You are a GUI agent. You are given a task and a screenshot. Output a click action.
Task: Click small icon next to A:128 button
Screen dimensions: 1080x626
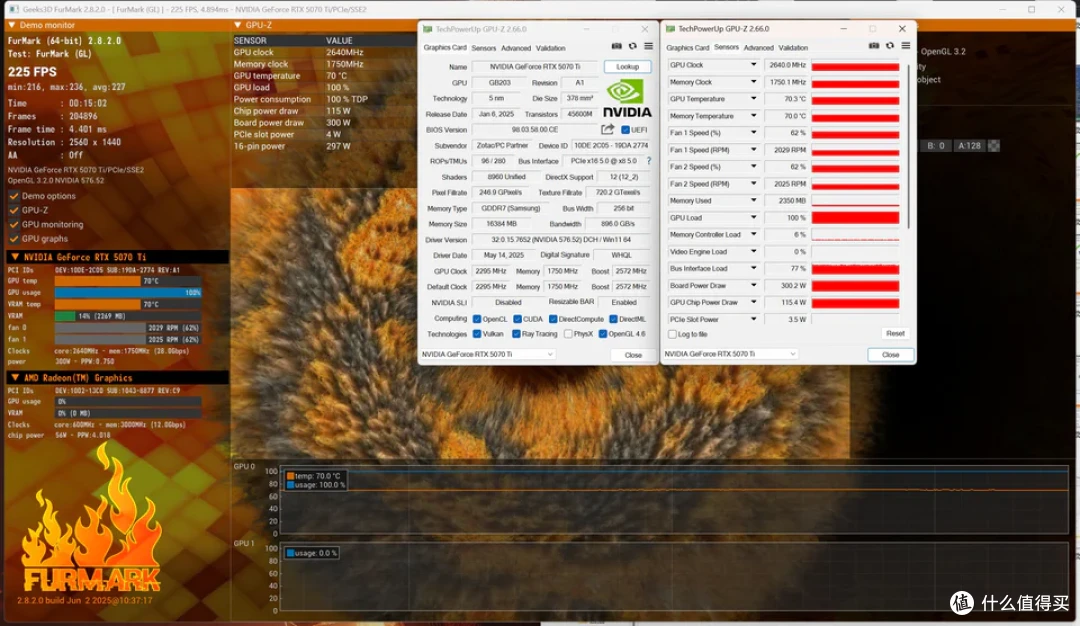coord(994,145)
